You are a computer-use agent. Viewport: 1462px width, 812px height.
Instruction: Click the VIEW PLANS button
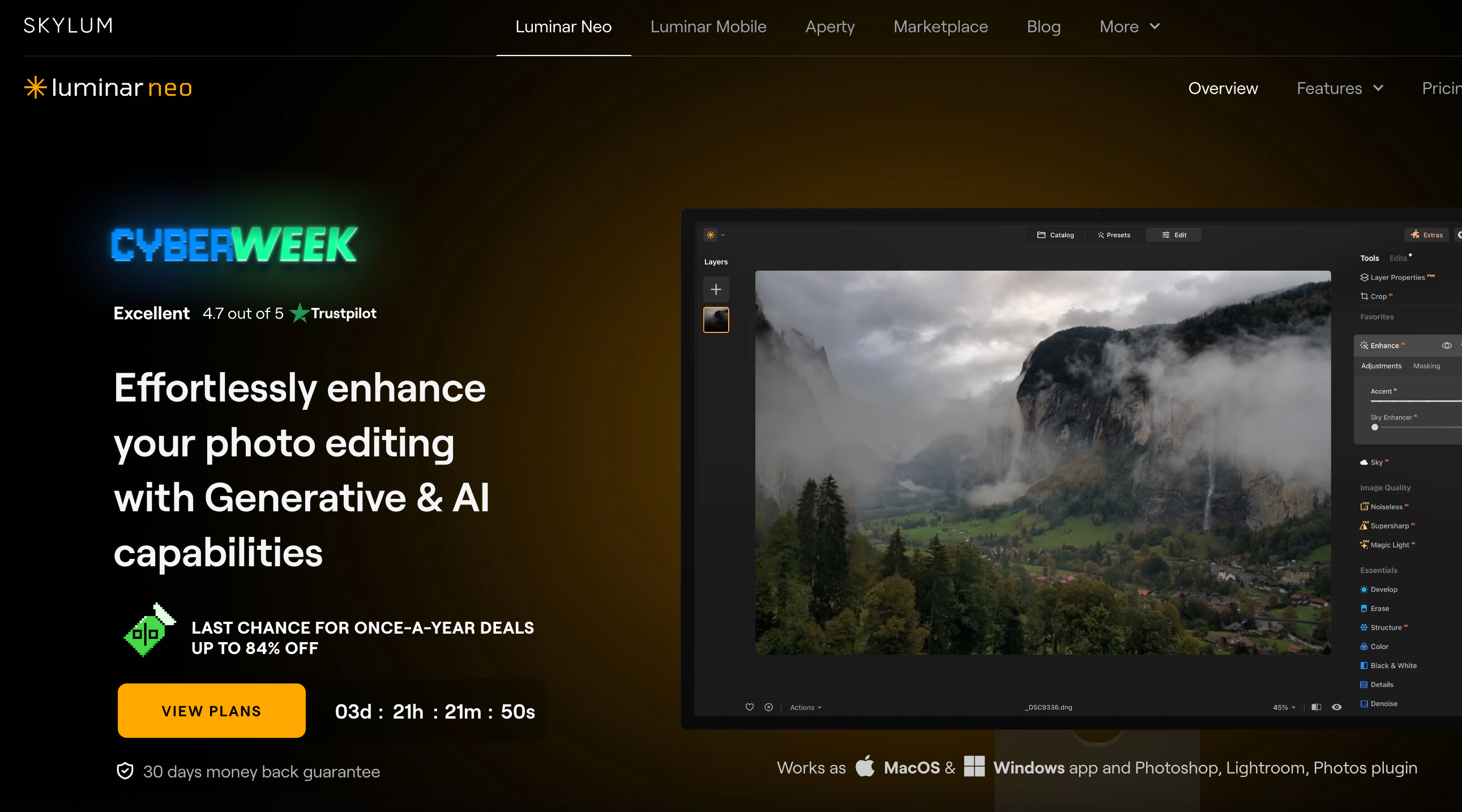[x=212, y=711]
